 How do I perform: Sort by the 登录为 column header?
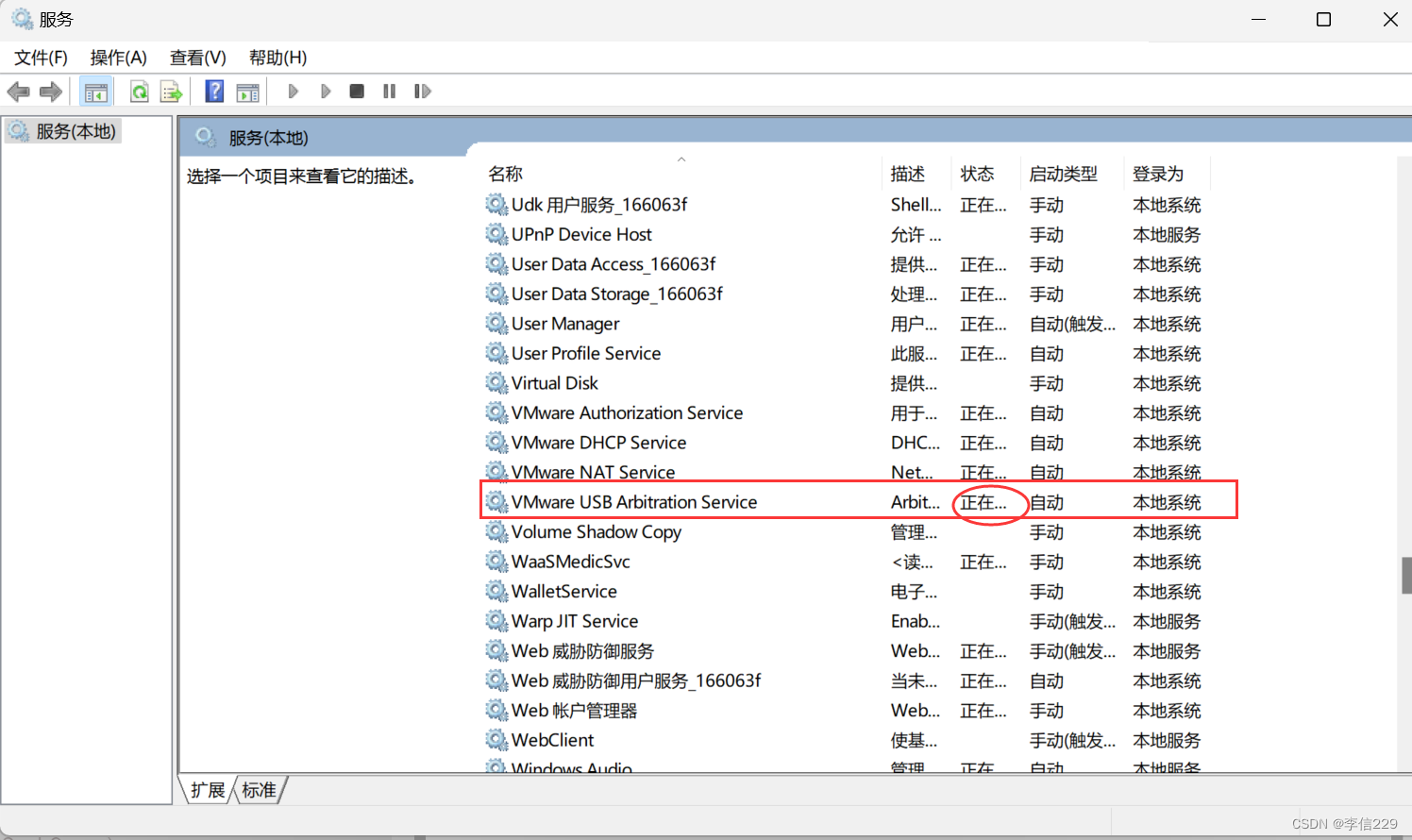(x=1167, y=174)
